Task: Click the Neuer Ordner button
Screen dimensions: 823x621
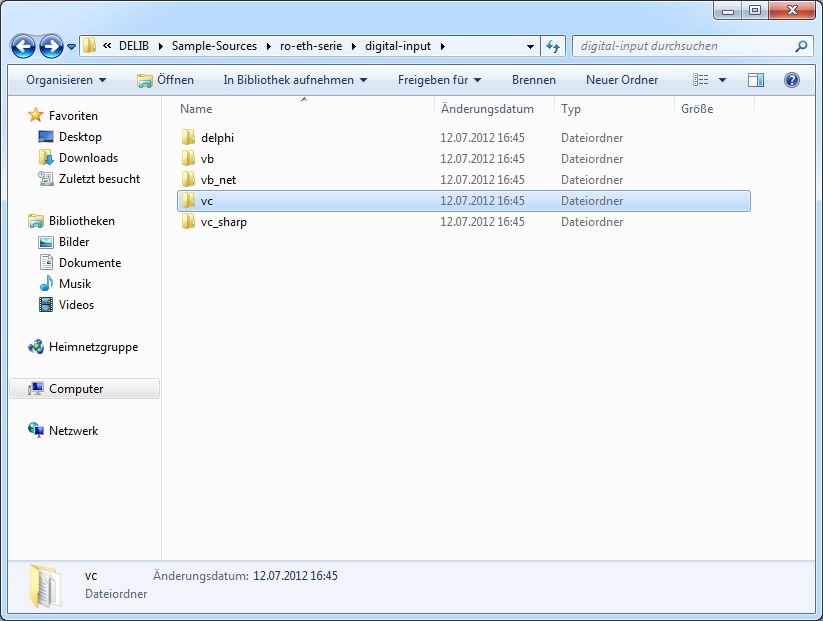Action: point(621,80)
